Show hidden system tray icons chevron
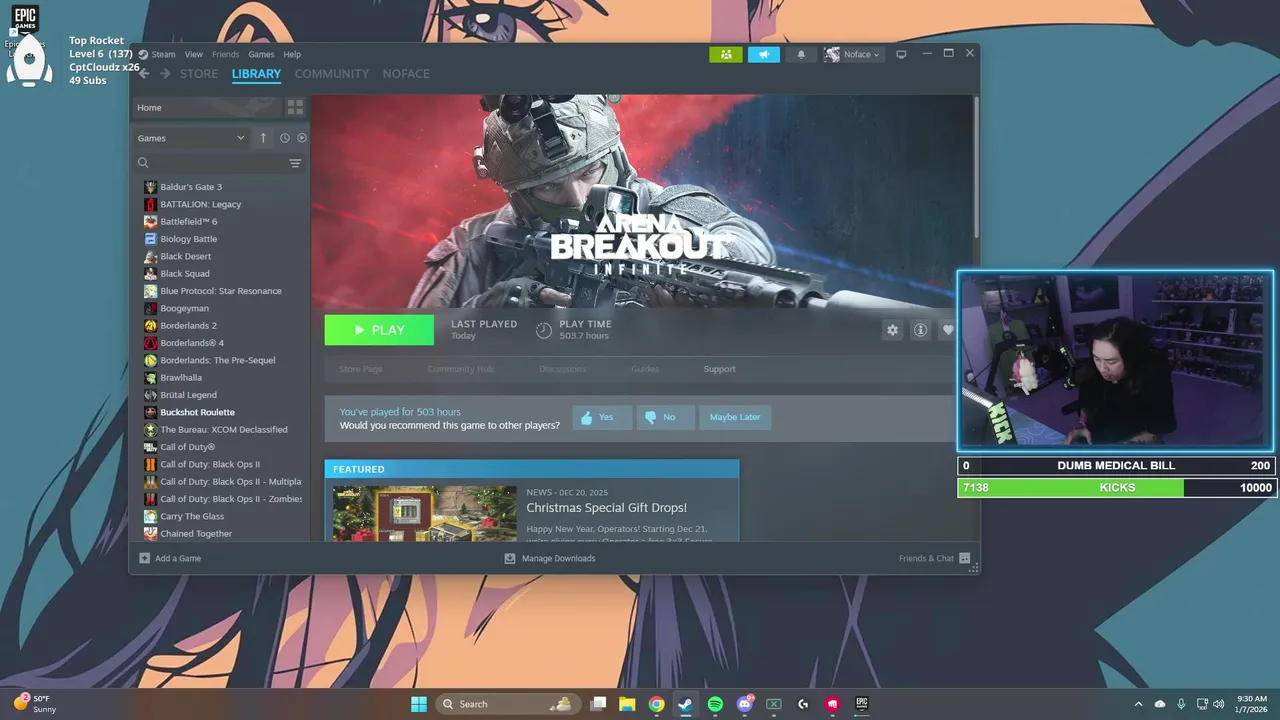 click(1138, 704)
